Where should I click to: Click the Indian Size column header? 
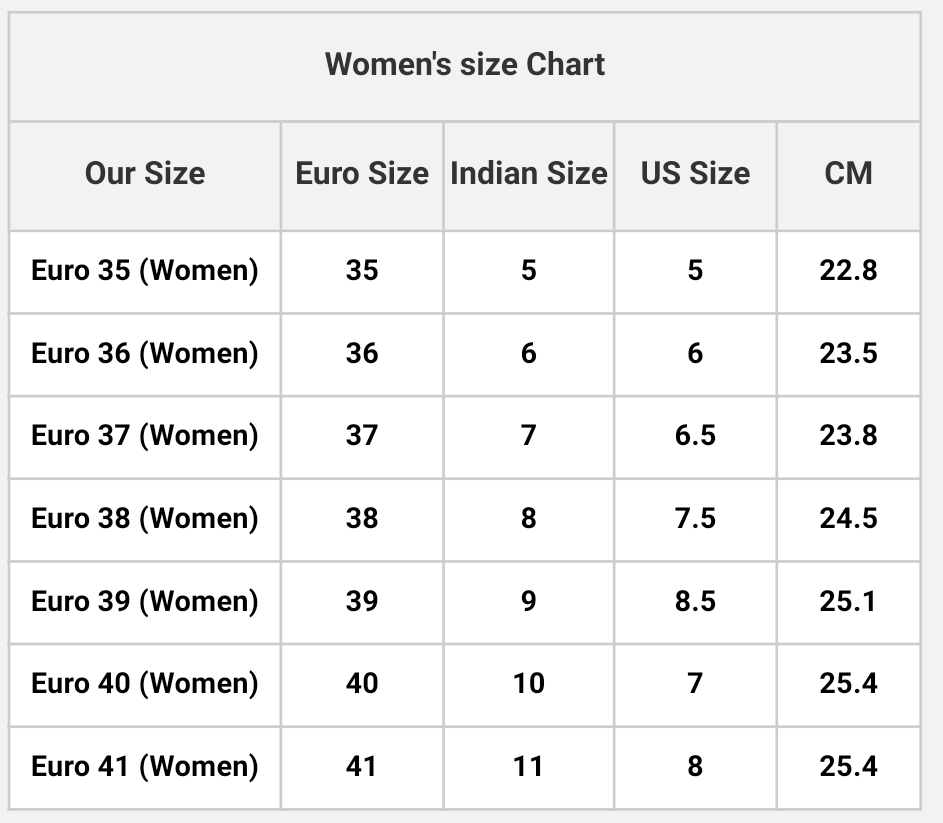[x=529, y=173]
